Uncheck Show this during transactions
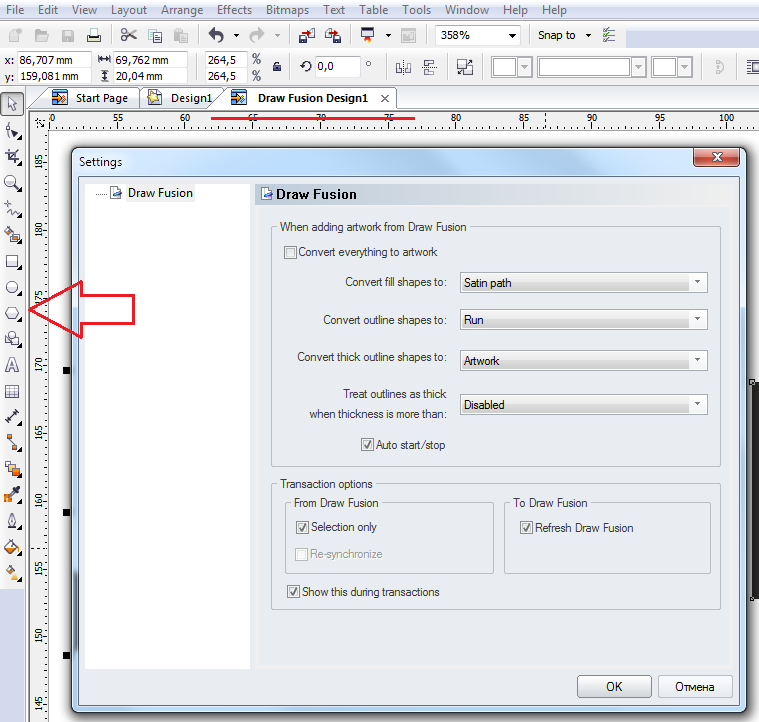Screen dimensions: 759x722 (x=293, y=592)
